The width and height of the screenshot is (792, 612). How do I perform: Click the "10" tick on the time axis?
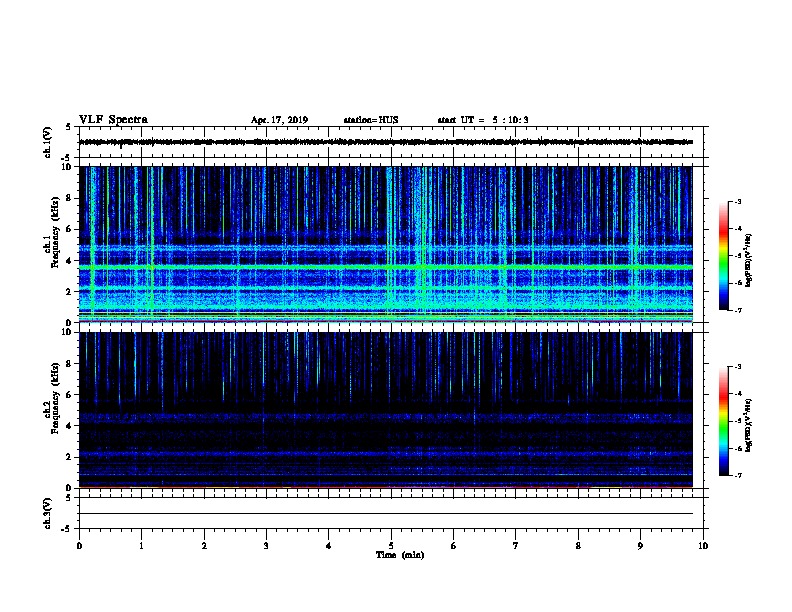click(703, 546)
